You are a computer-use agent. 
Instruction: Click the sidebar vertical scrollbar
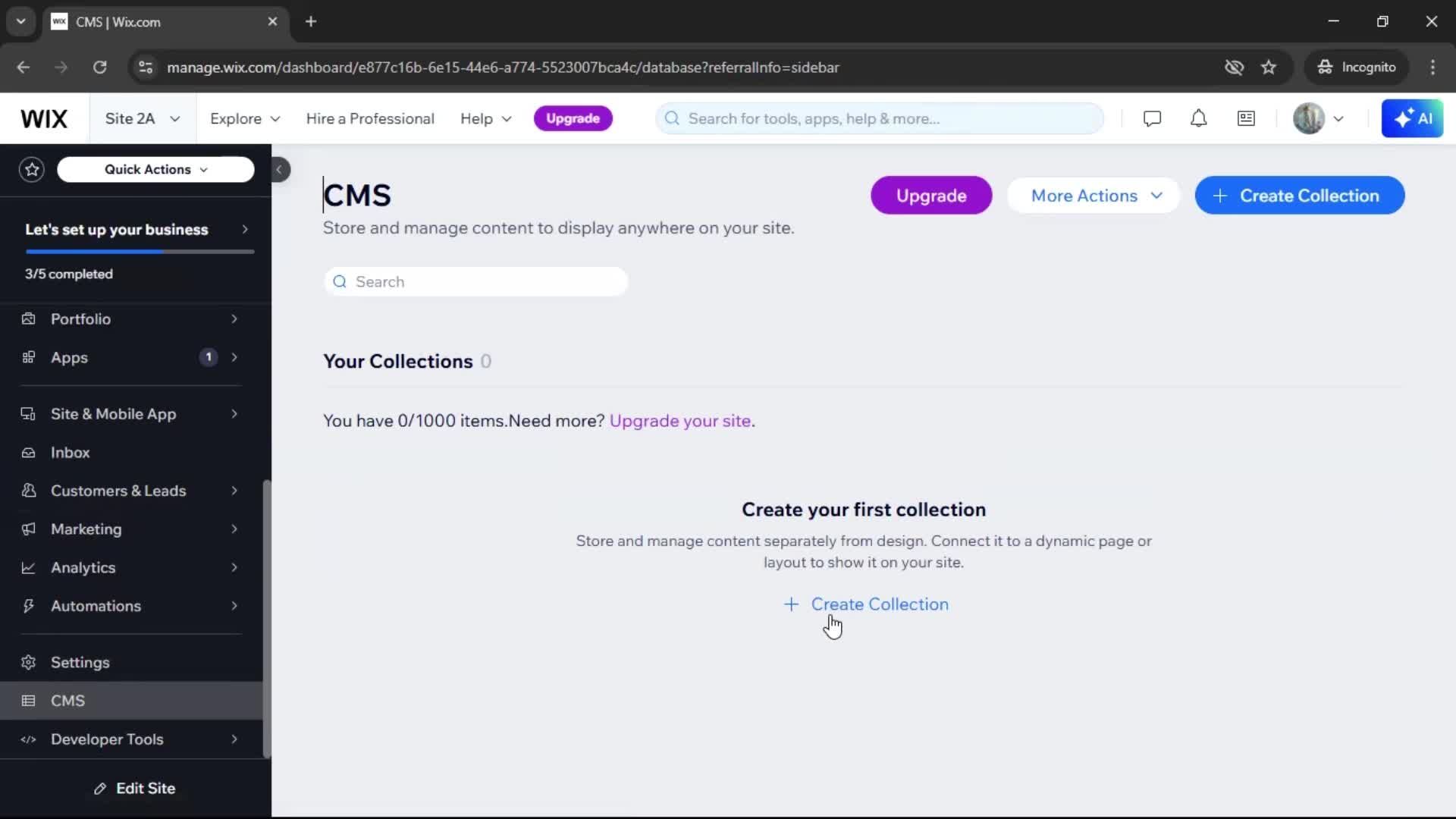(x=266, y=618)
